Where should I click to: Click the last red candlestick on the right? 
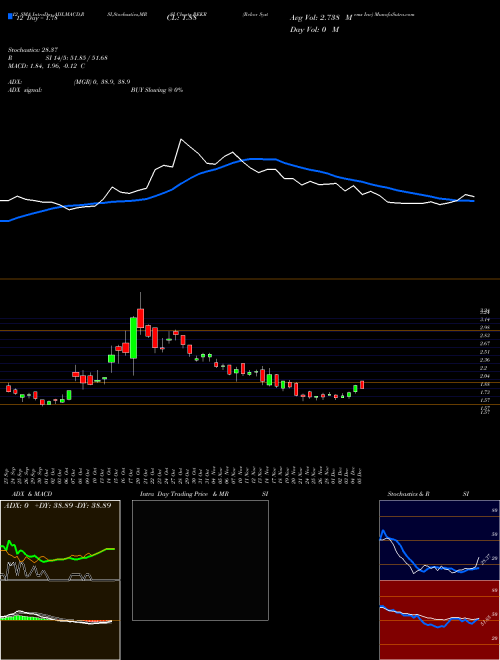(362, 385)
